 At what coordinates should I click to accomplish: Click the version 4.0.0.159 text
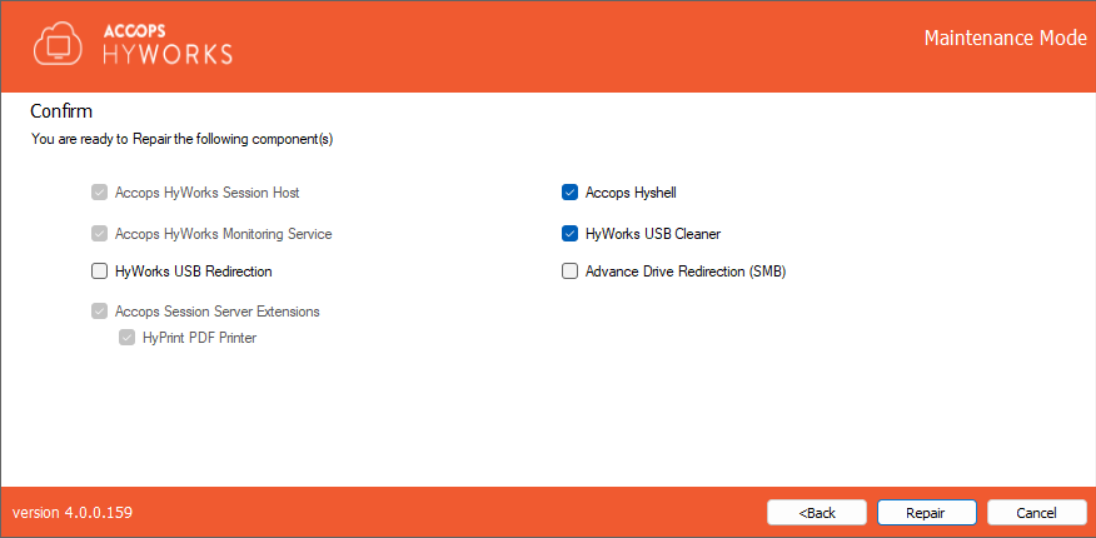(x=72, y=512)
